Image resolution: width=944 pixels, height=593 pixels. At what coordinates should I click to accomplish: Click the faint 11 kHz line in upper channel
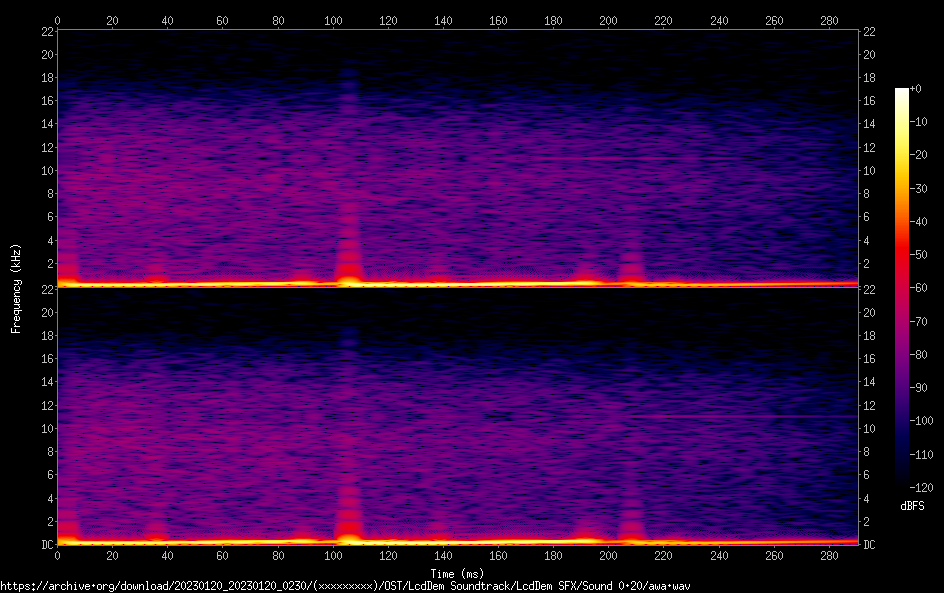click(x=700, y=158)
